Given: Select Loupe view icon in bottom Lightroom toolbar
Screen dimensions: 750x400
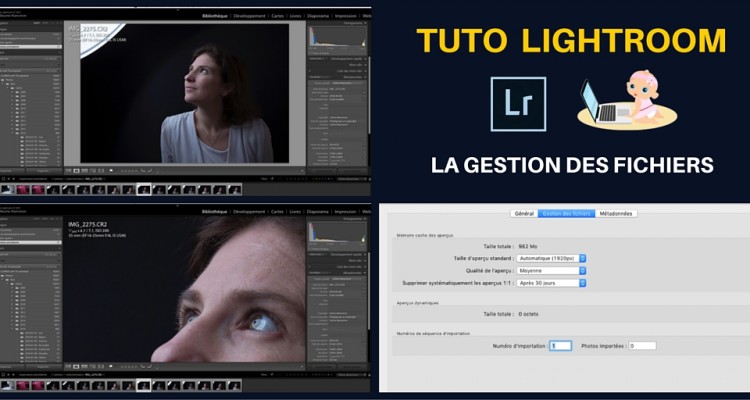Looking at the screenshot, I should click(x=77, y=367).
